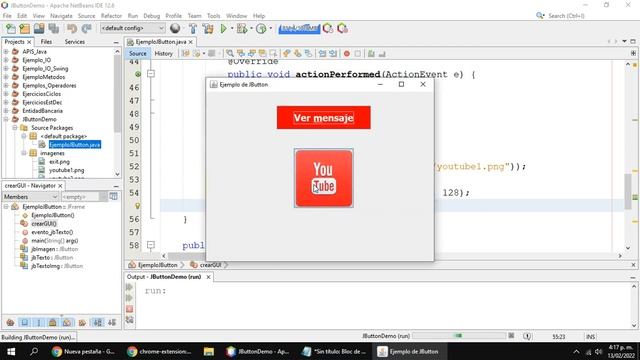Click the Build Project hammer icon

coord(193,29)
